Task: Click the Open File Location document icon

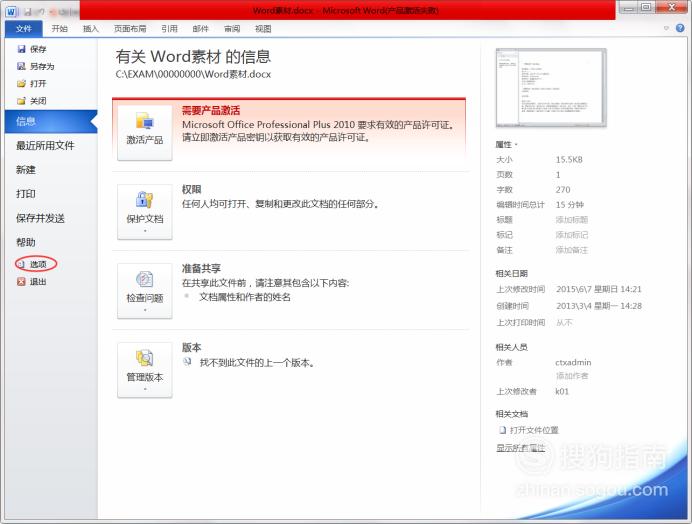Action: [502, 430]
